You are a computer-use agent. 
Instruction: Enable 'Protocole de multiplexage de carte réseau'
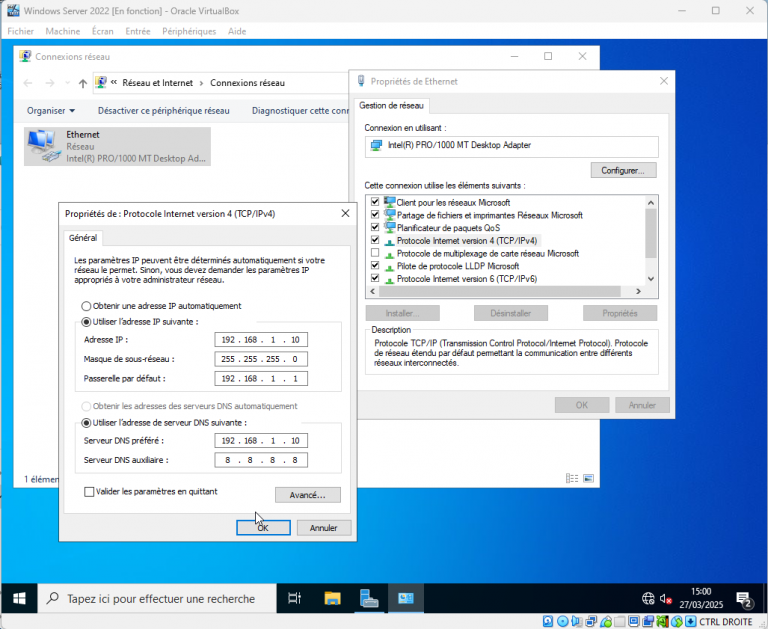click(x=375, y=254)
